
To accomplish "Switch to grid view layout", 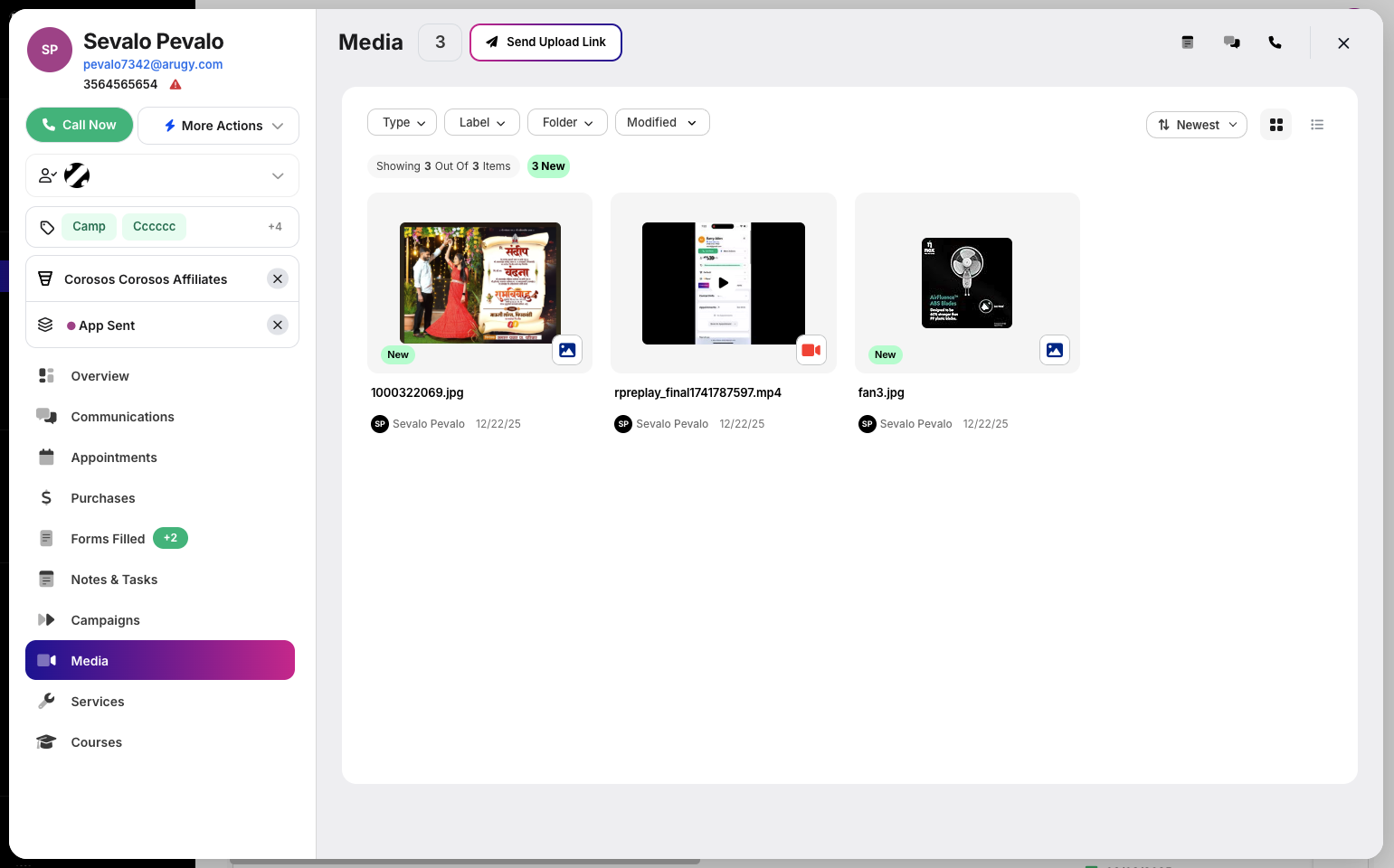I will tap(1275, 125).
